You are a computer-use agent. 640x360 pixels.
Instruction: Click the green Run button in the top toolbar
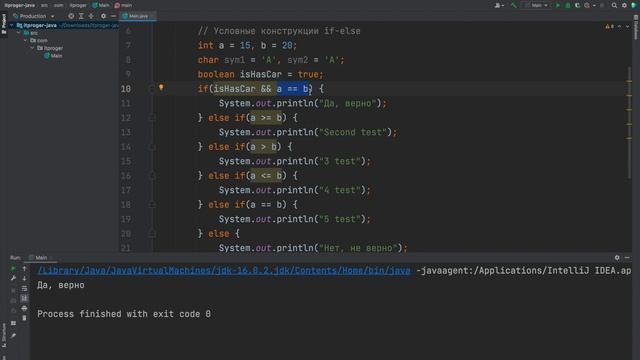(x=558, y=5)
